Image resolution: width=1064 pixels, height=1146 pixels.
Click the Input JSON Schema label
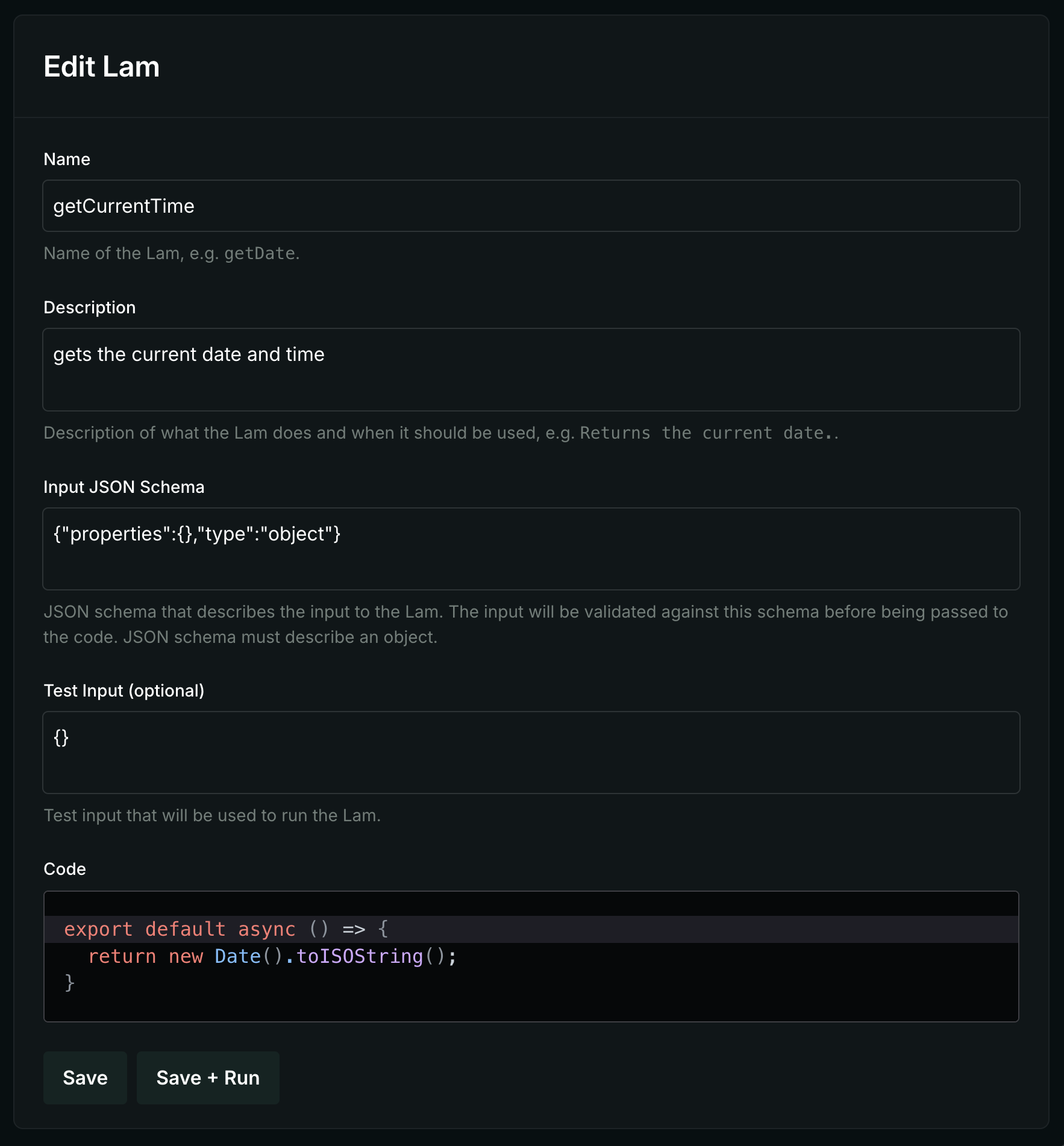click(x=124, y=487)
